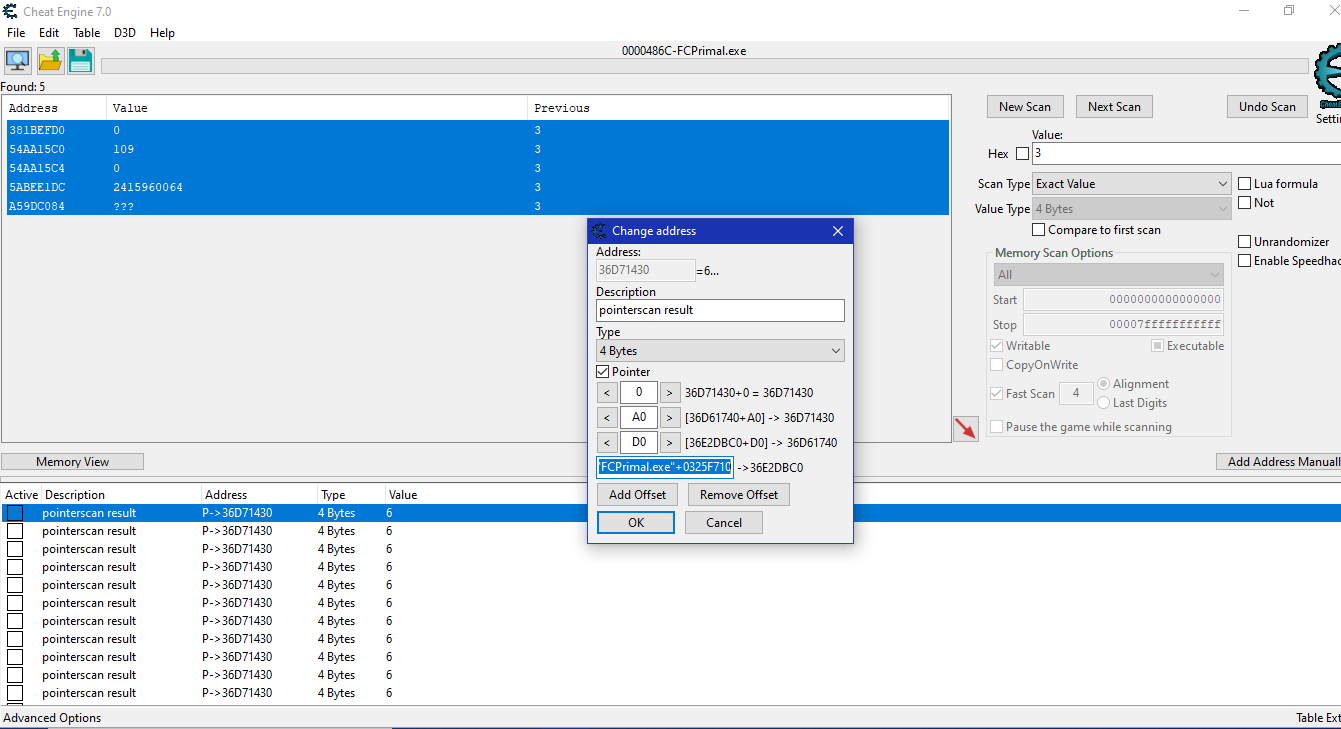Click the red arrow add-to-list icon
Screen dimensions: 1341x729
click(x=965, y=428)
